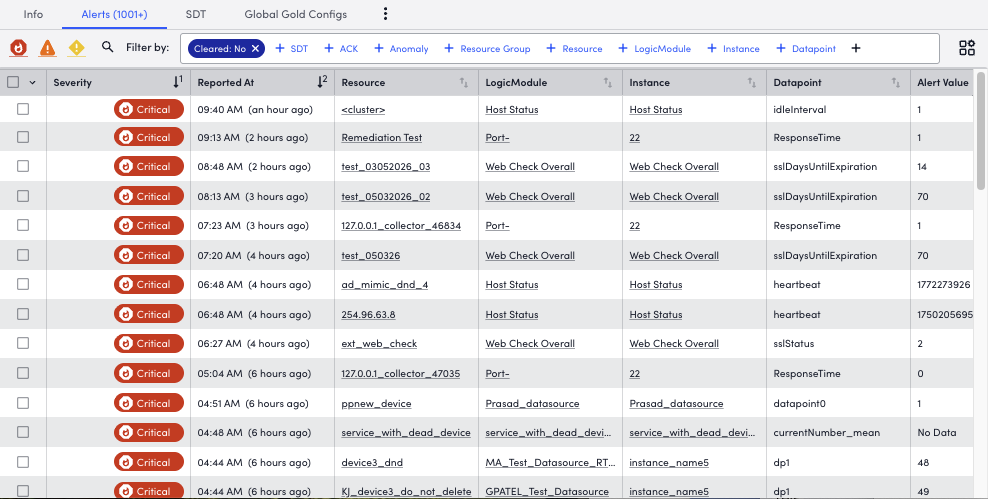Sort by the Resource column arrows
The image size is (988, 499).
click(463, 82)
